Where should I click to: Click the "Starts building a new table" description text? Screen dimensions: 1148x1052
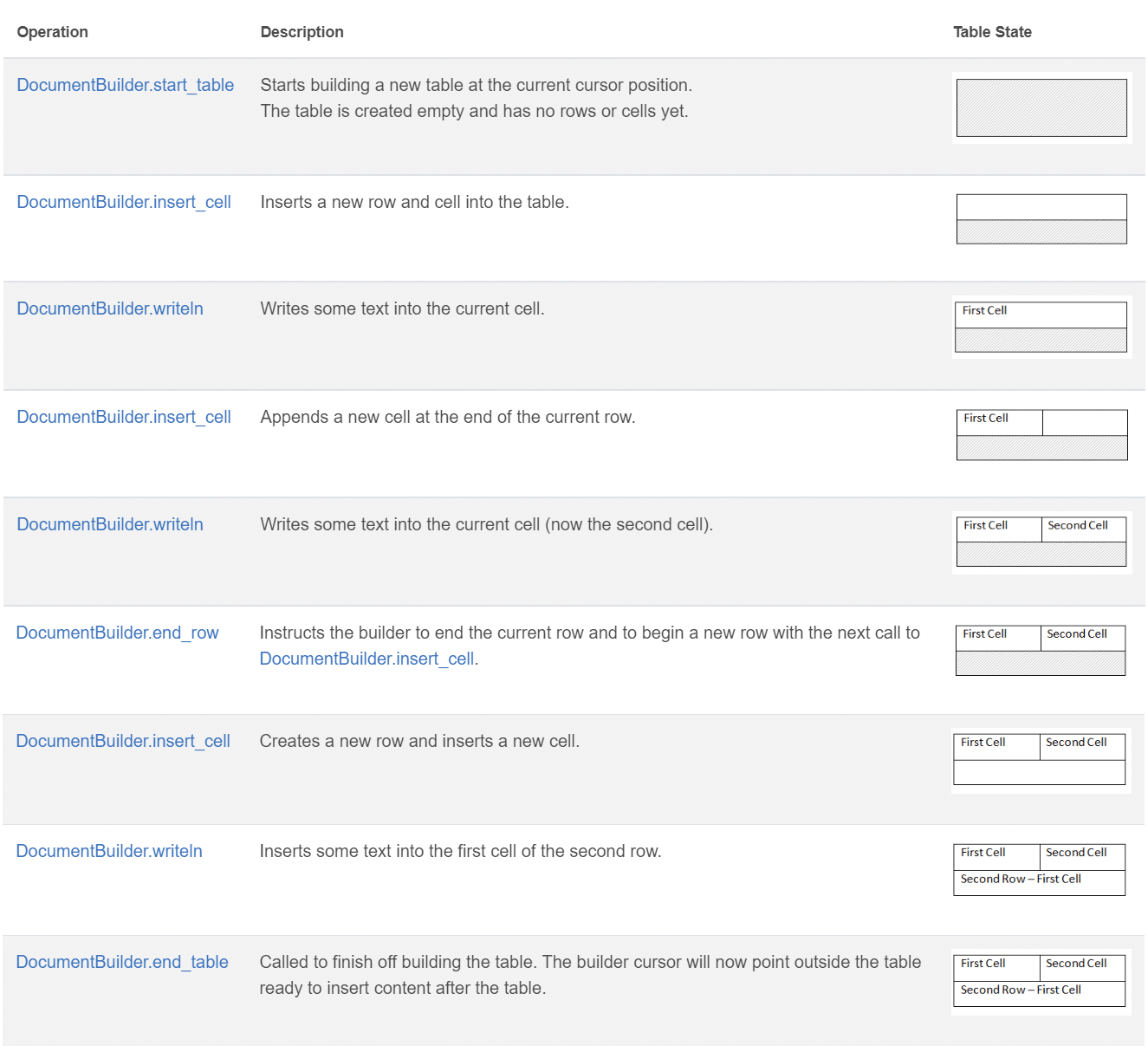(x=476, y=85)
